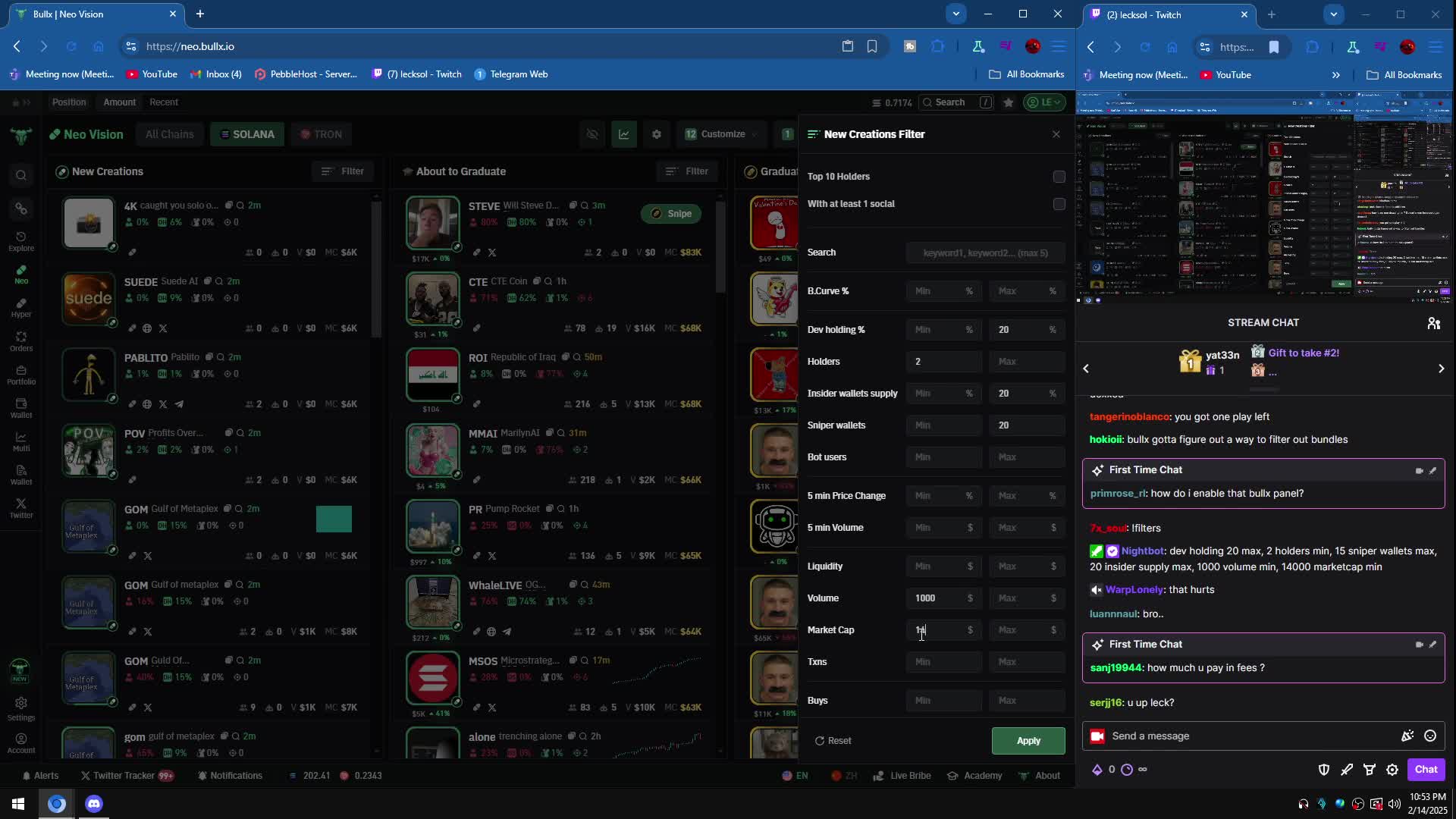Viewport: 1456px width, 819px height.
Task: Select the SOLANA chain tab
Action: point(247,134)
